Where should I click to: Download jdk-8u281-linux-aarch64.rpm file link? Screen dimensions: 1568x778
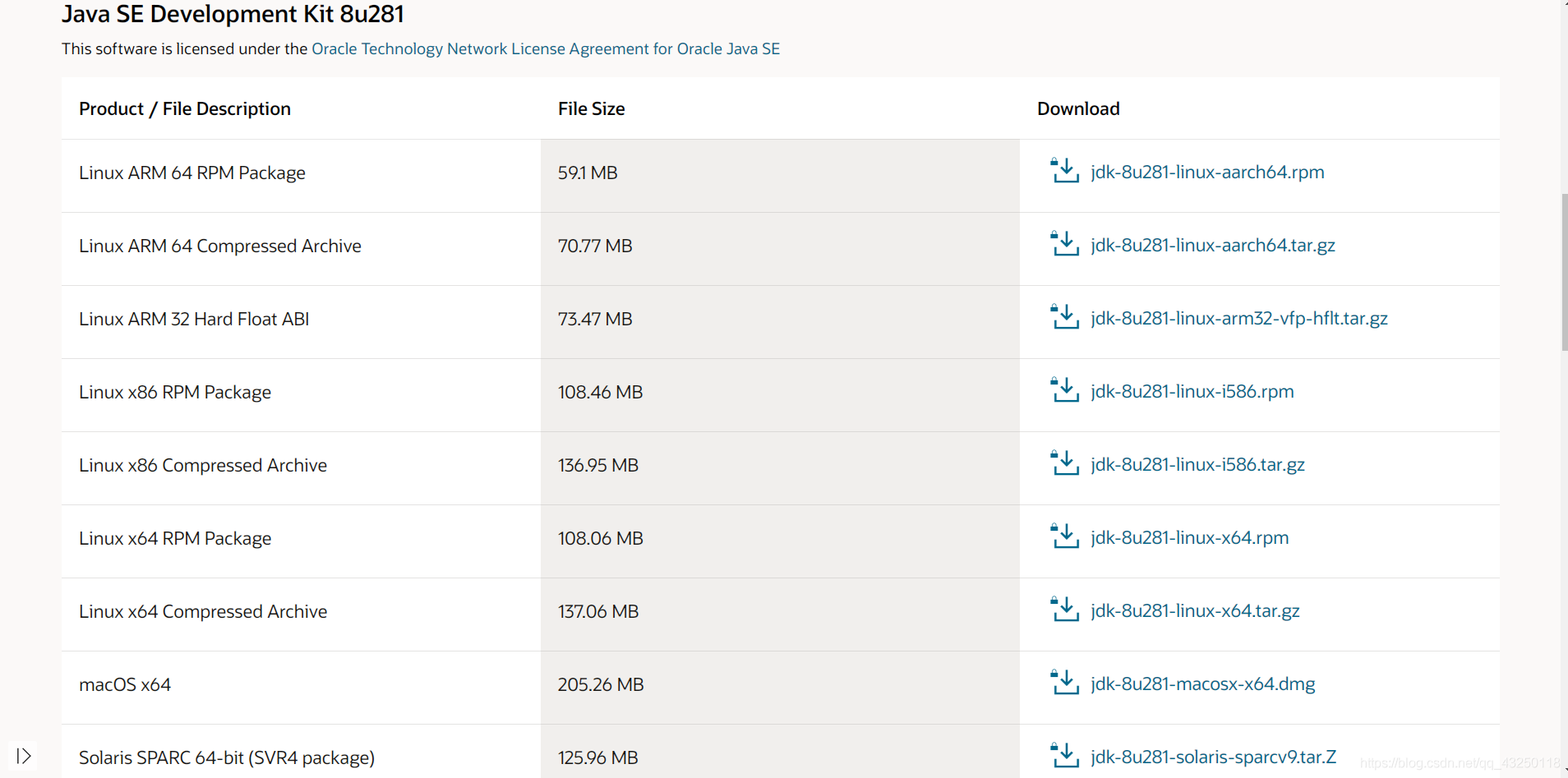pyautogui.click(x=1207, y=172)
